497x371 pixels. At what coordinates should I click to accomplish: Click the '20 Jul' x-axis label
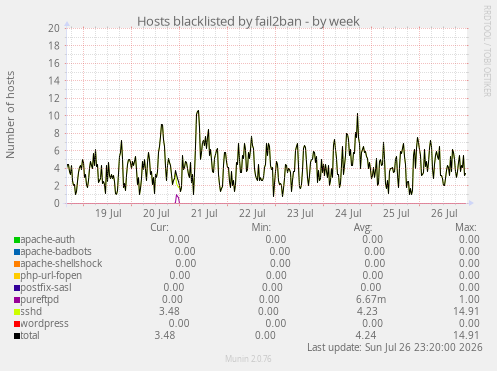pos(156,213)
